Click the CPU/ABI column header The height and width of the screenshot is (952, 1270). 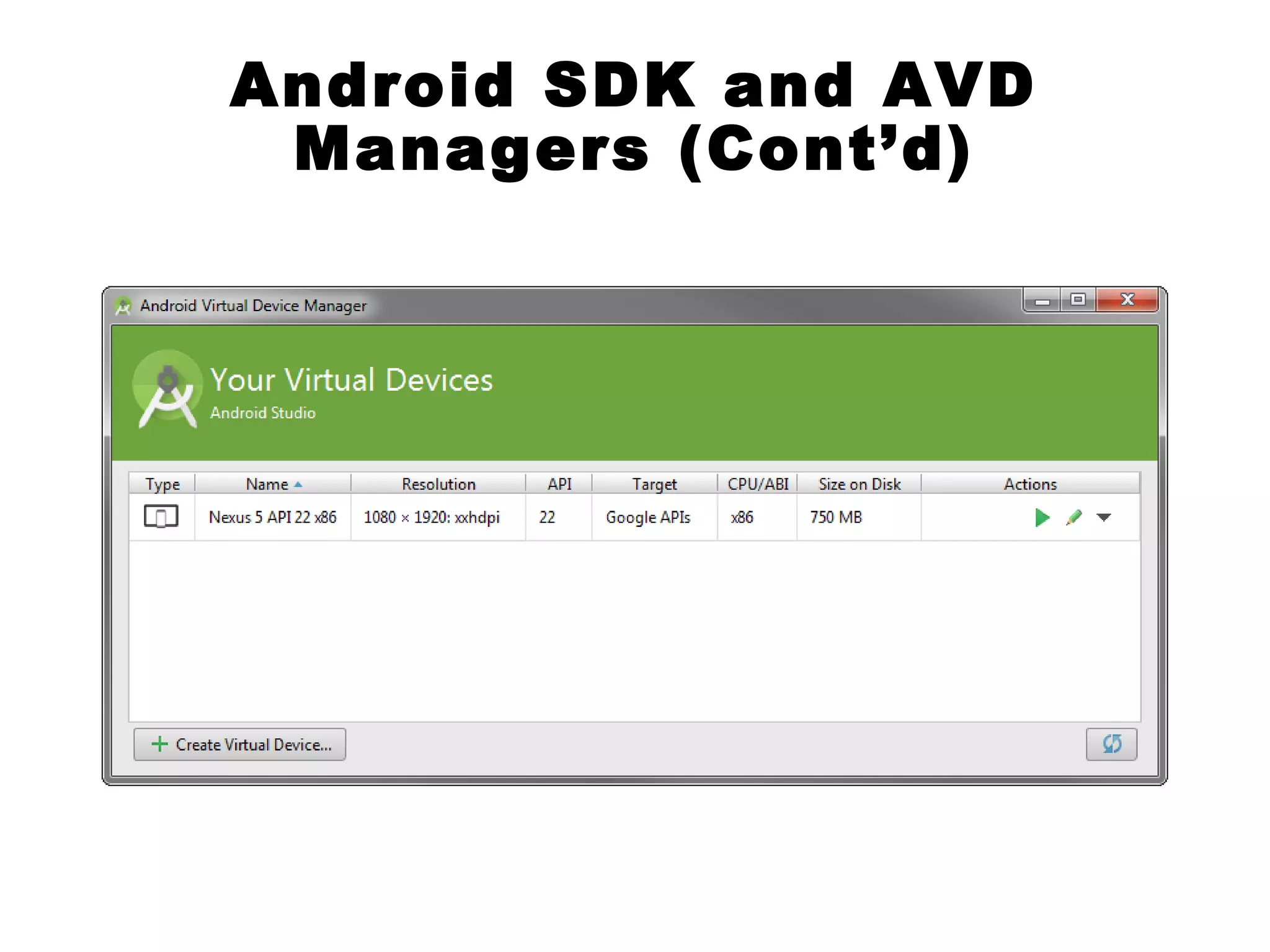click(758, 484)
